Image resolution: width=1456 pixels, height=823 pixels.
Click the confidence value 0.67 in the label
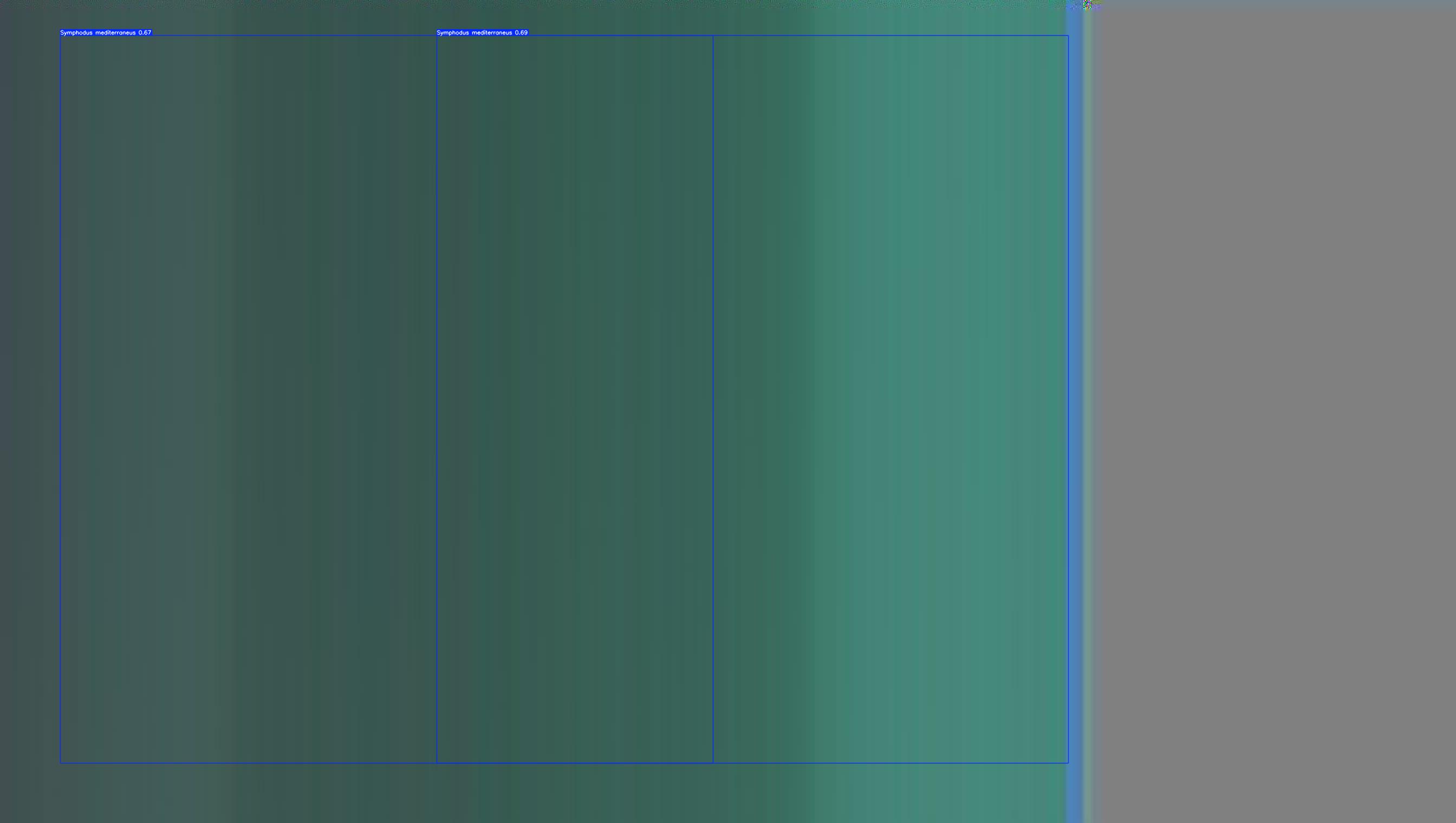pyautogui.click(x=145, y=33)
